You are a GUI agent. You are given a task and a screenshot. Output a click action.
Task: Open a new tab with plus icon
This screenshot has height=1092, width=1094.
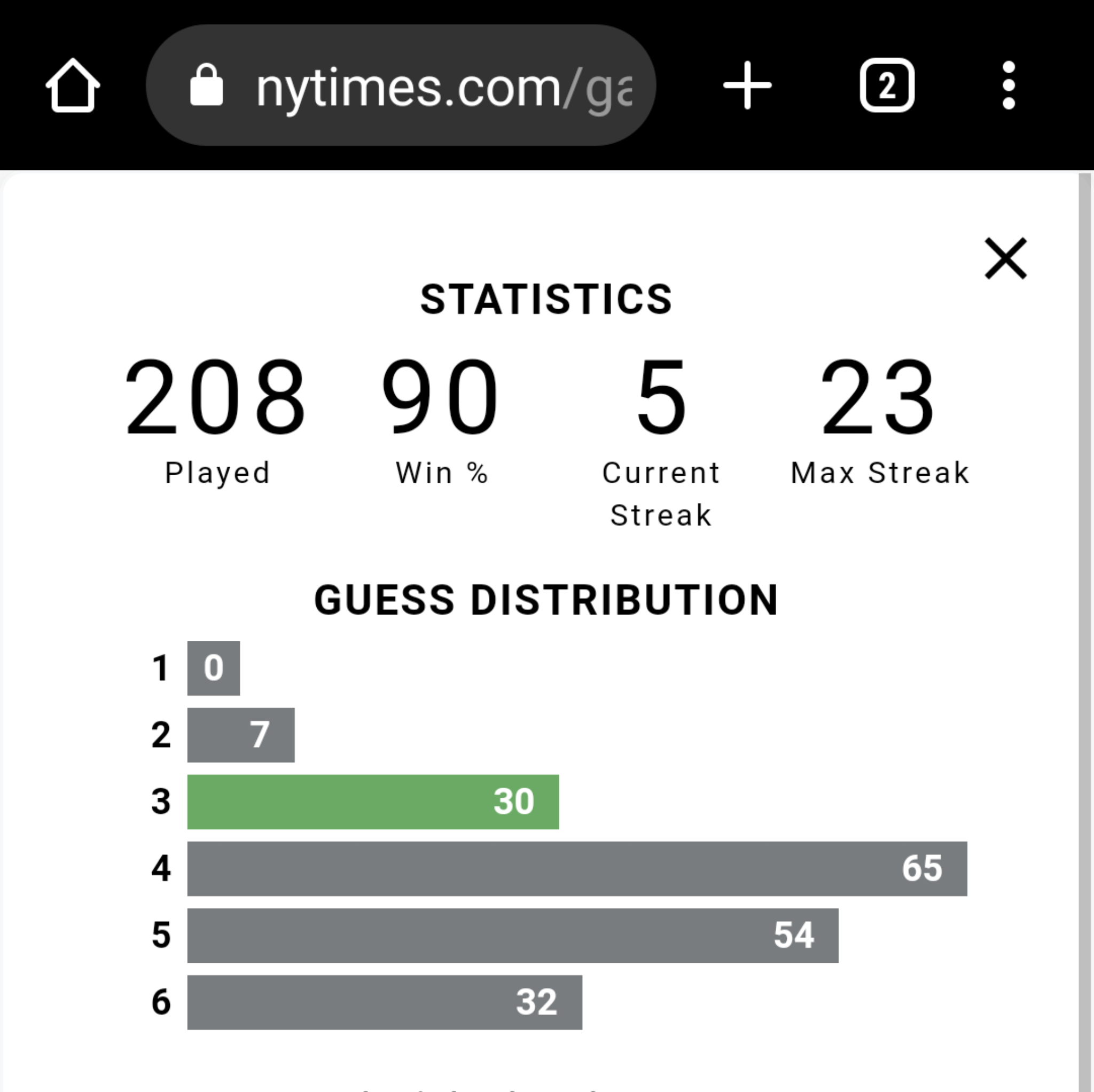point(747,85)
